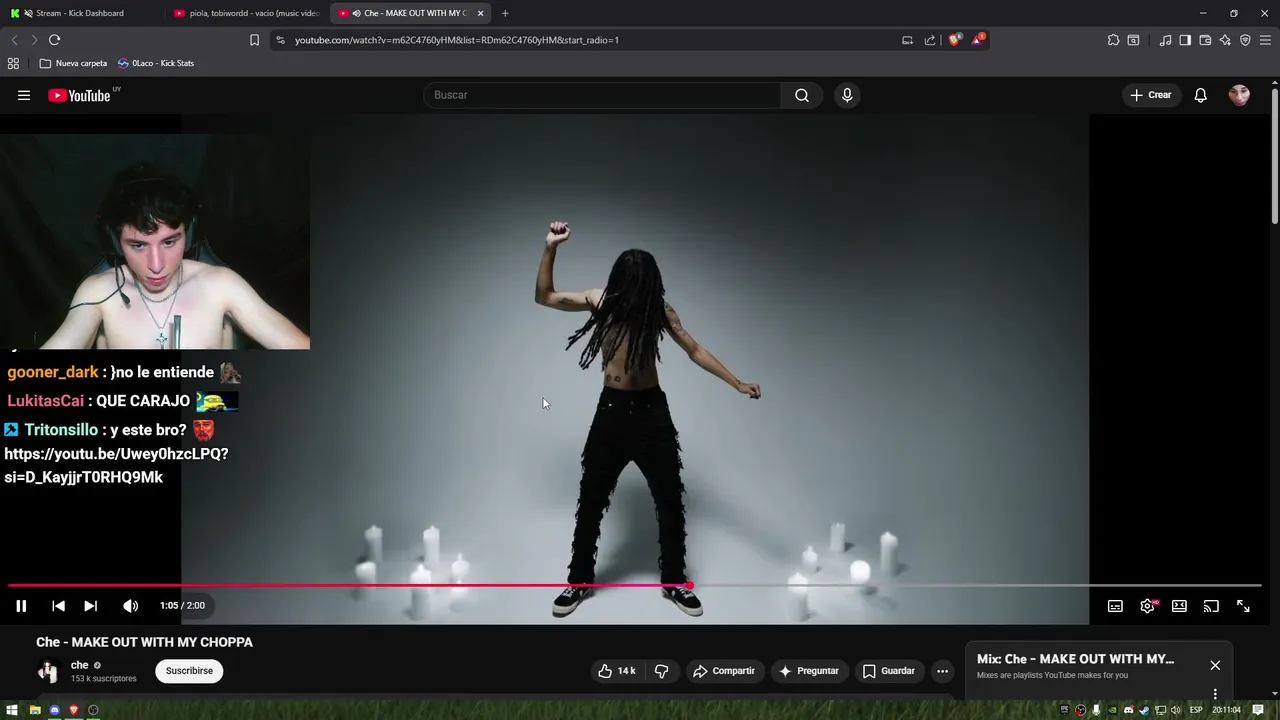Screen dimensions: 1280x720
Task: Open the browser apps grid icon
Action: coord(13,63)
